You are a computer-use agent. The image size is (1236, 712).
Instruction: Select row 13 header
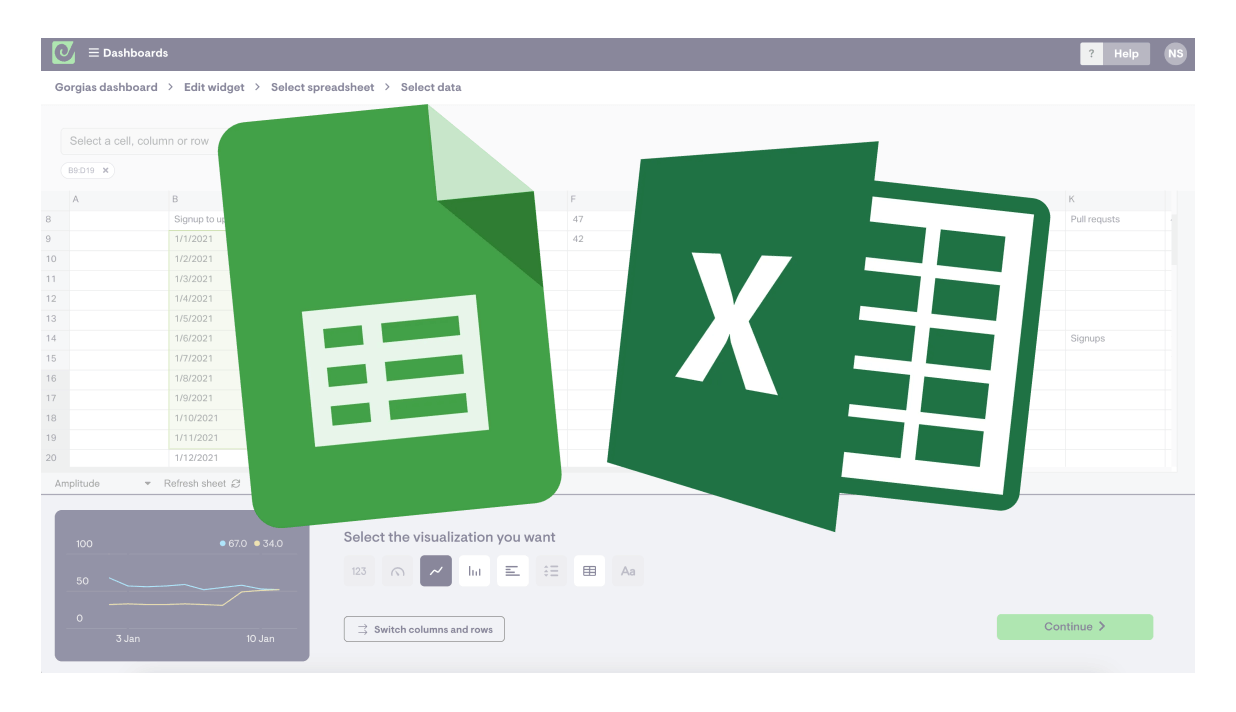point(55,320)
